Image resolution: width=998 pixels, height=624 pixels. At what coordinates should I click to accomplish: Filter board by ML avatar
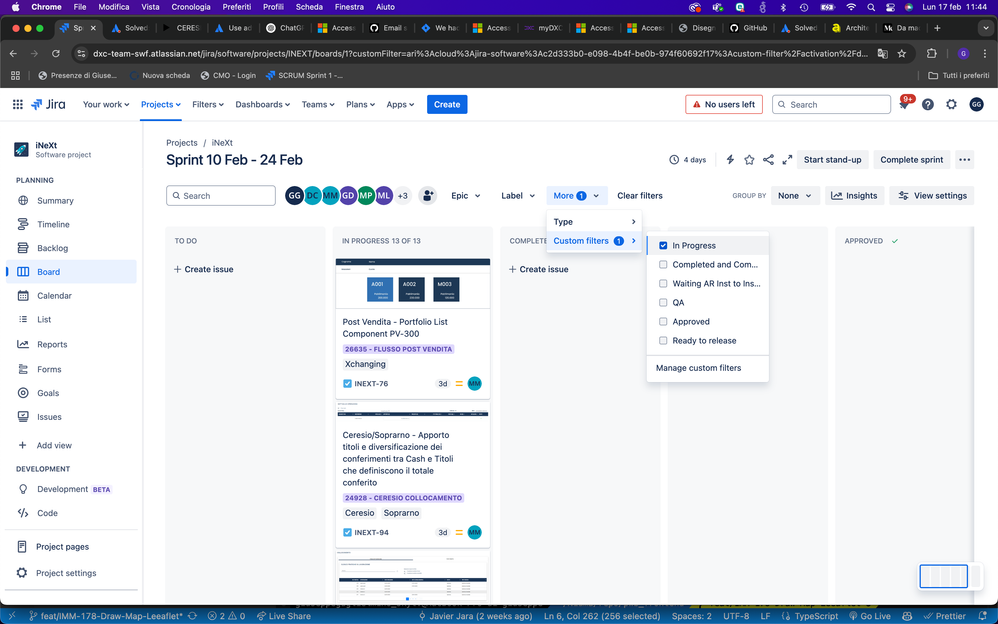point(383,195)
